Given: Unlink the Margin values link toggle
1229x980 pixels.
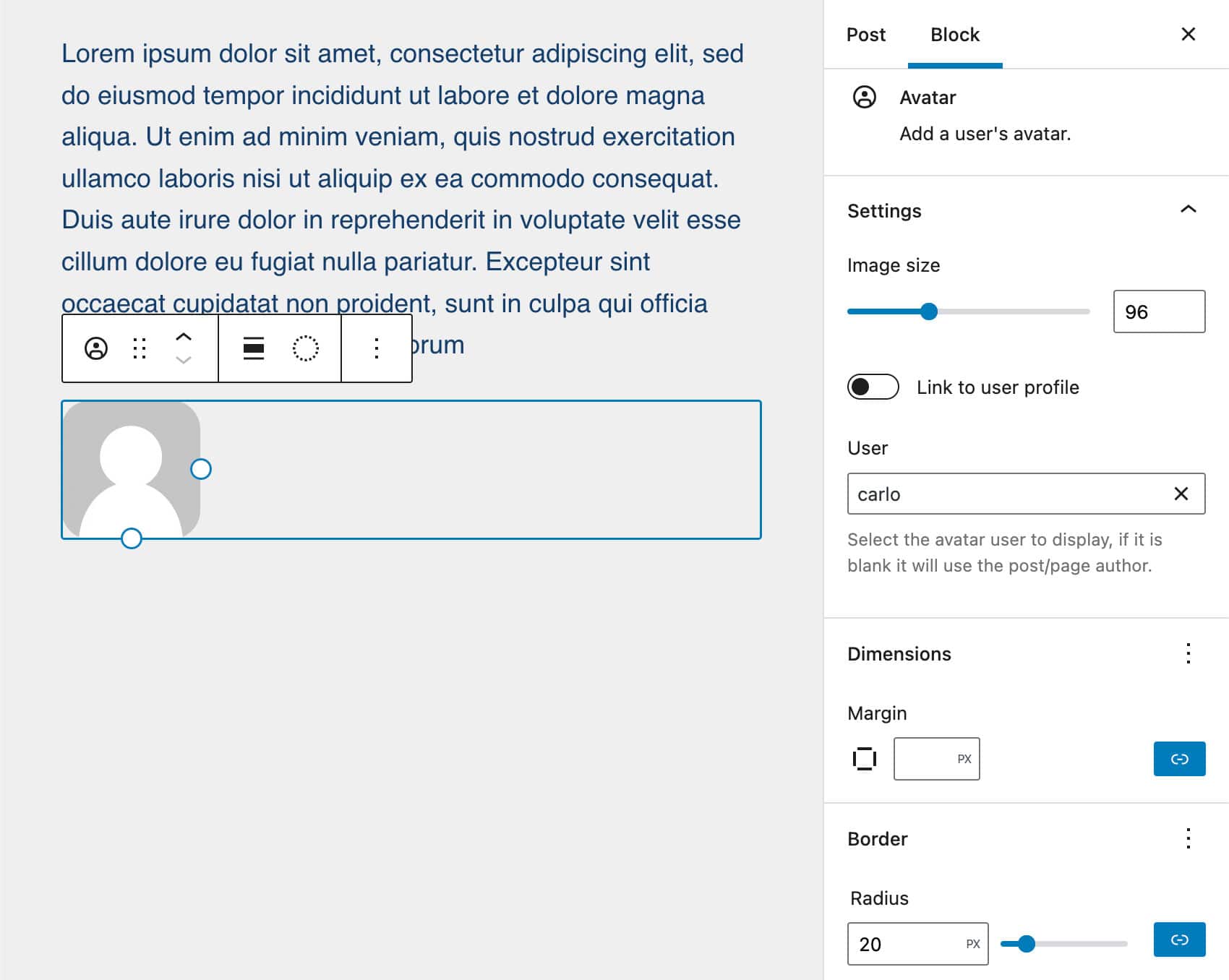Looking at the screenshot, I should tap(1179, 759).
